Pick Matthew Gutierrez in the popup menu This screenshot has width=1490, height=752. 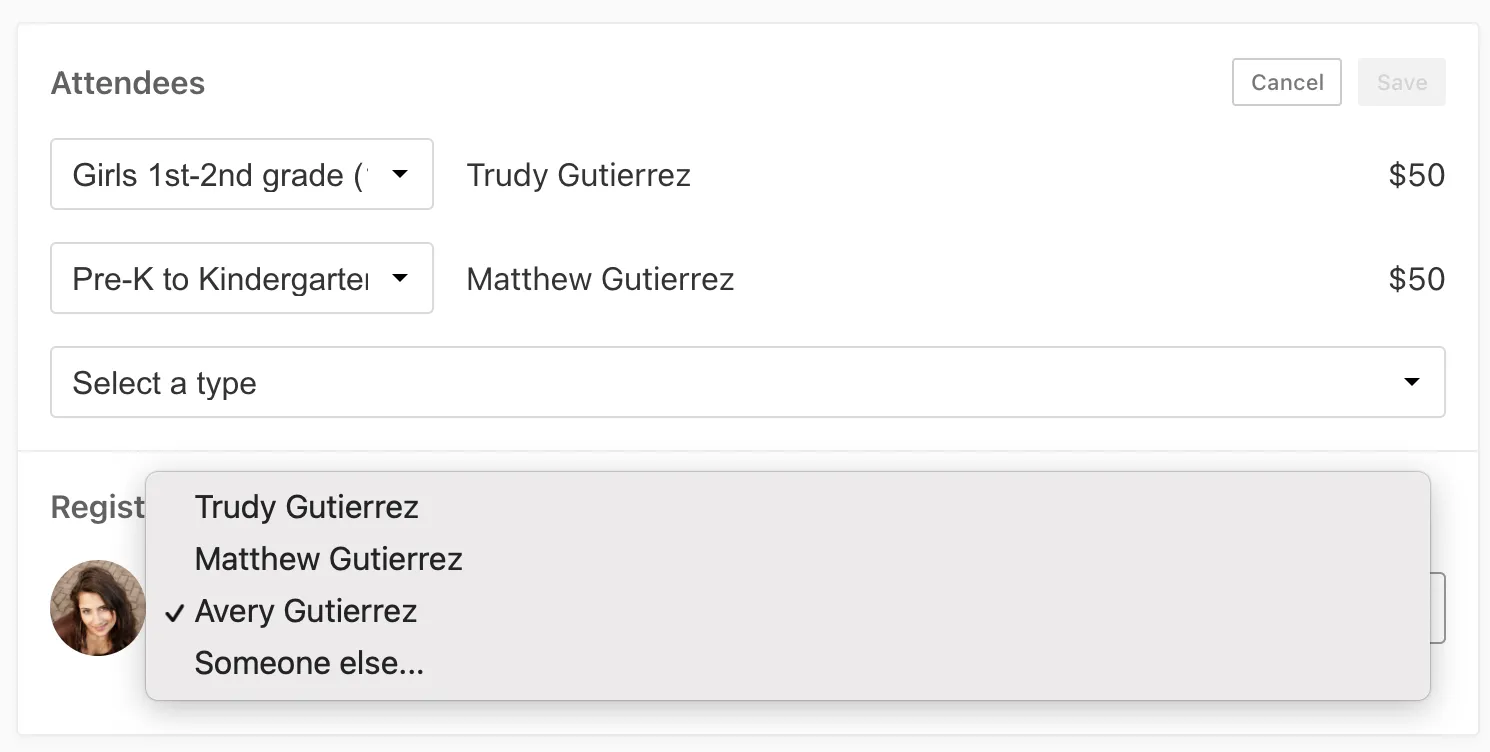tap(328, 559)
